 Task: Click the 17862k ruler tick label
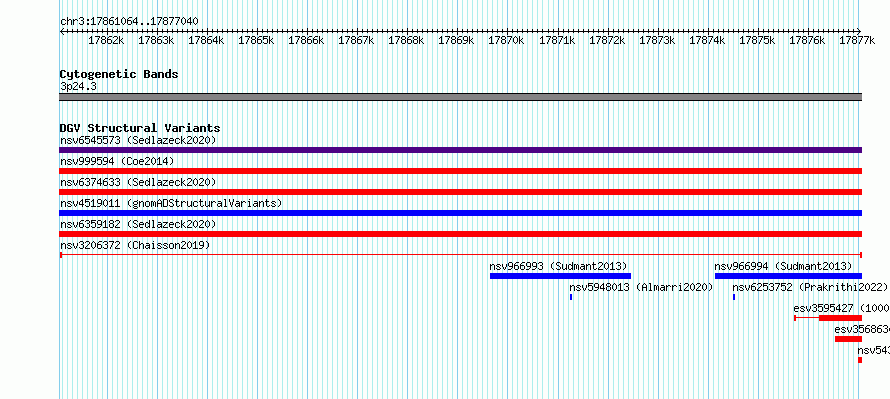click(106, 40)
